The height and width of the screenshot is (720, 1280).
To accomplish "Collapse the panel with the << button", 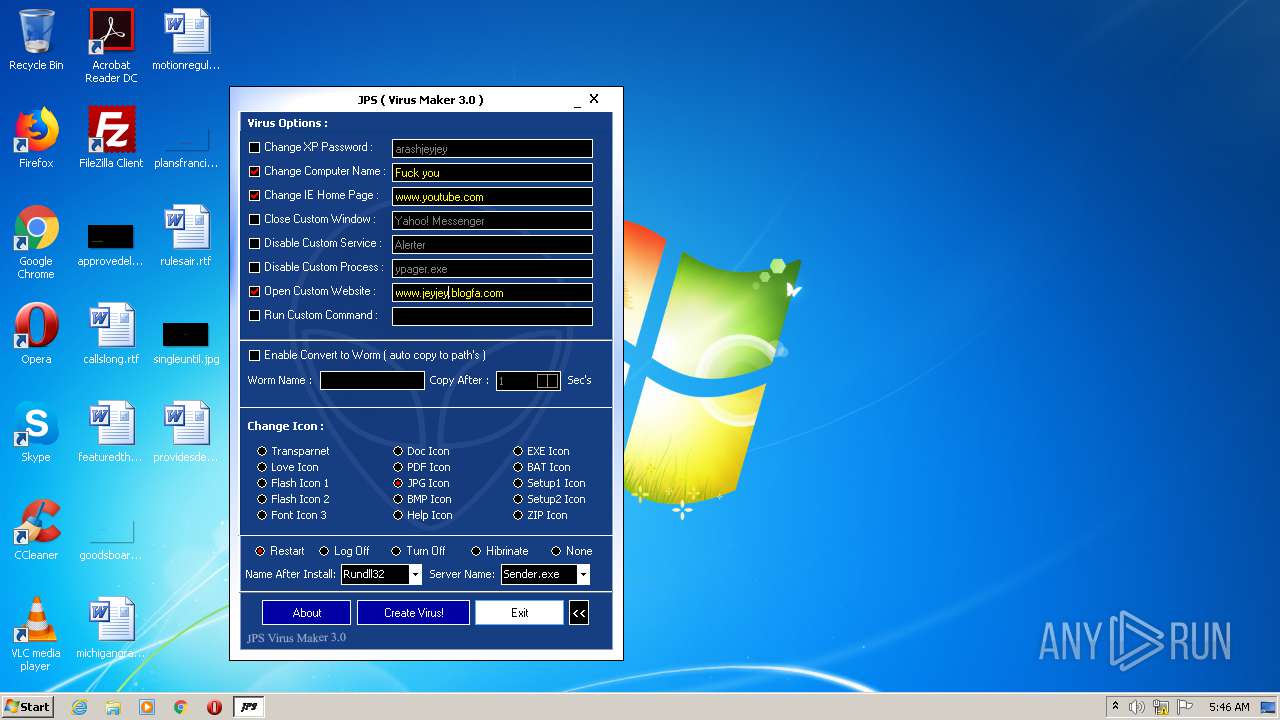I will [579, 613].
